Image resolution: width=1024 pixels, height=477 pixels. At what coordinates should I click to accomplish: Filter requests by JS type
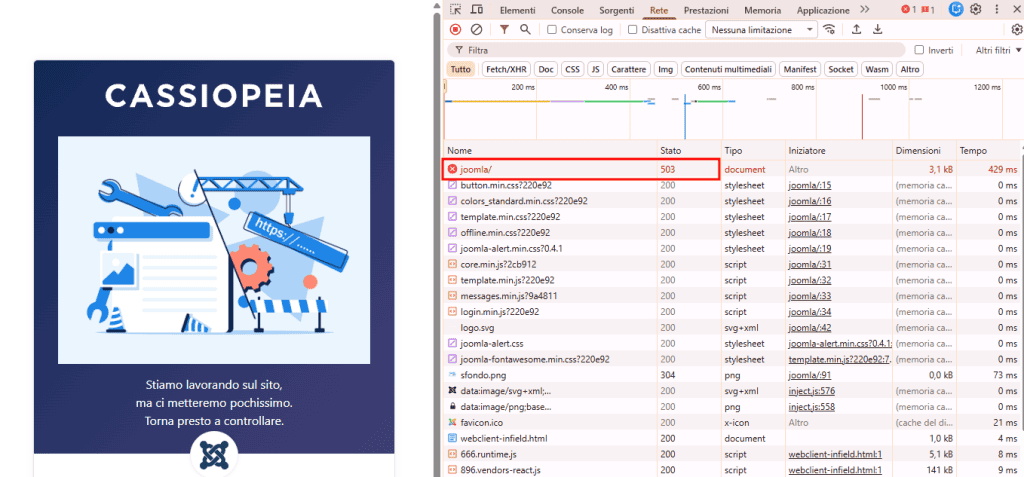click(x=595, y=69)
